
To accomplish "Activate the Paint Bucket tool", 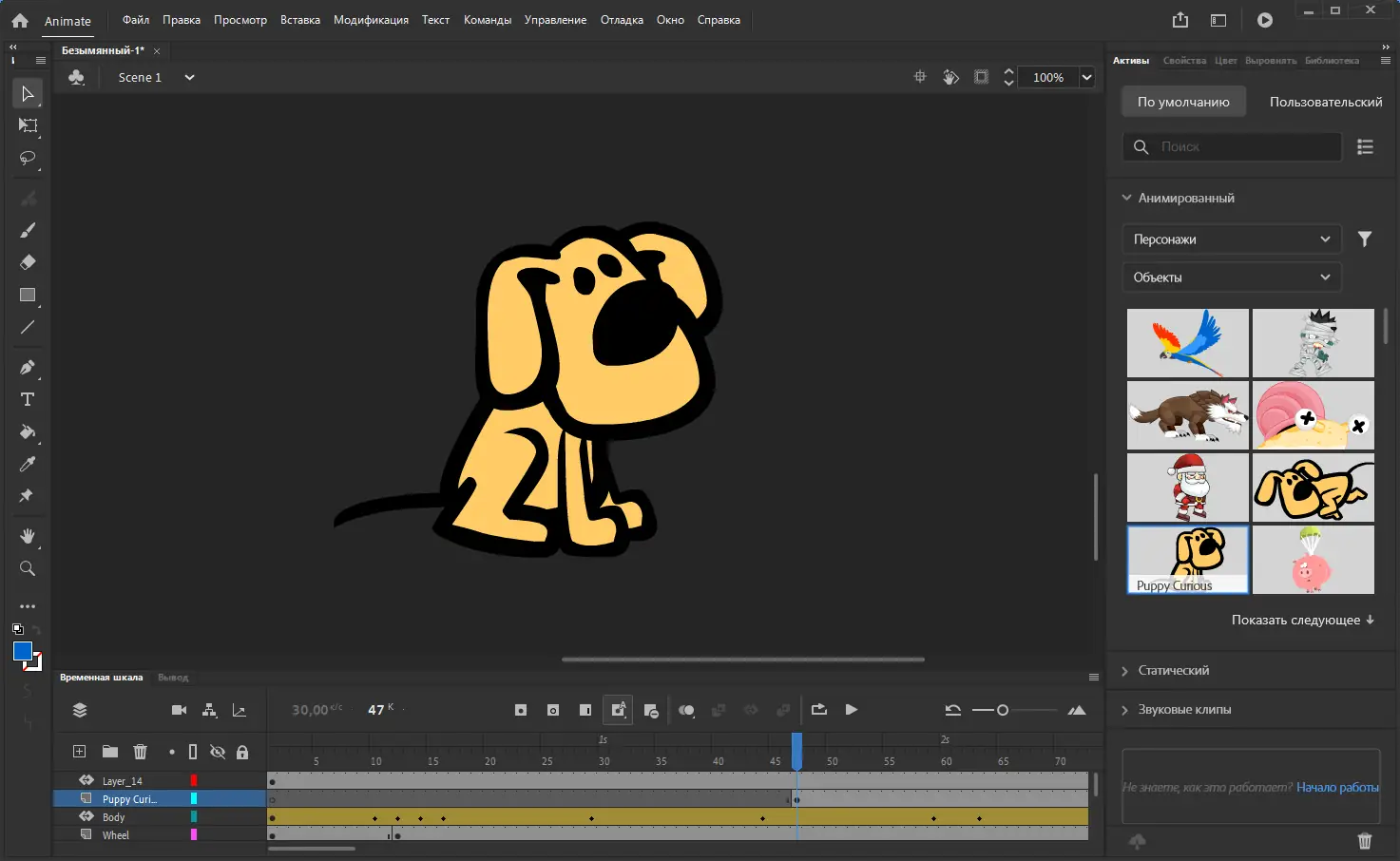I will [28, 432].
